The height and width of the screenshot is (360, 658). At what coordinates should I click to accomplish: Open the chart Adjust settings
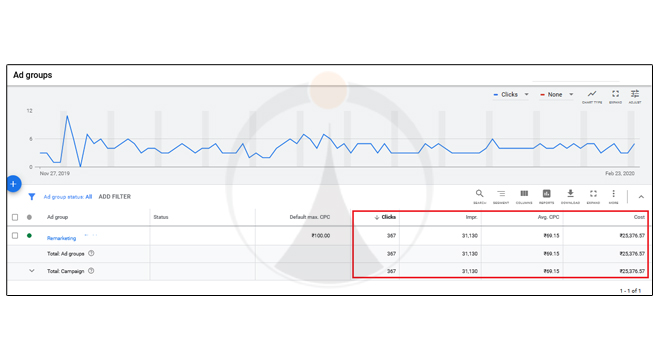(x=635, y=97)
